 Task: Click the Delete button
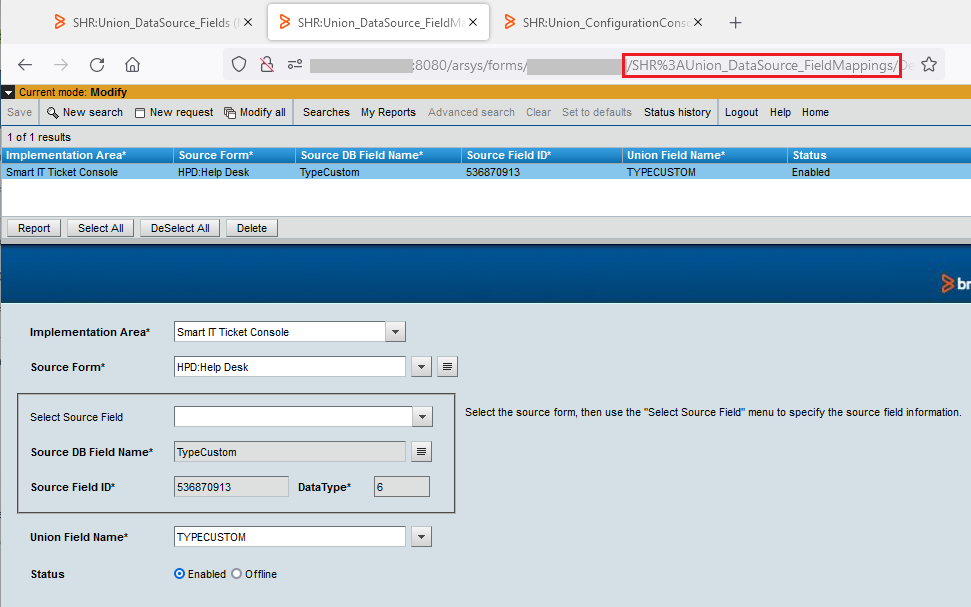[x=252, y=228]
